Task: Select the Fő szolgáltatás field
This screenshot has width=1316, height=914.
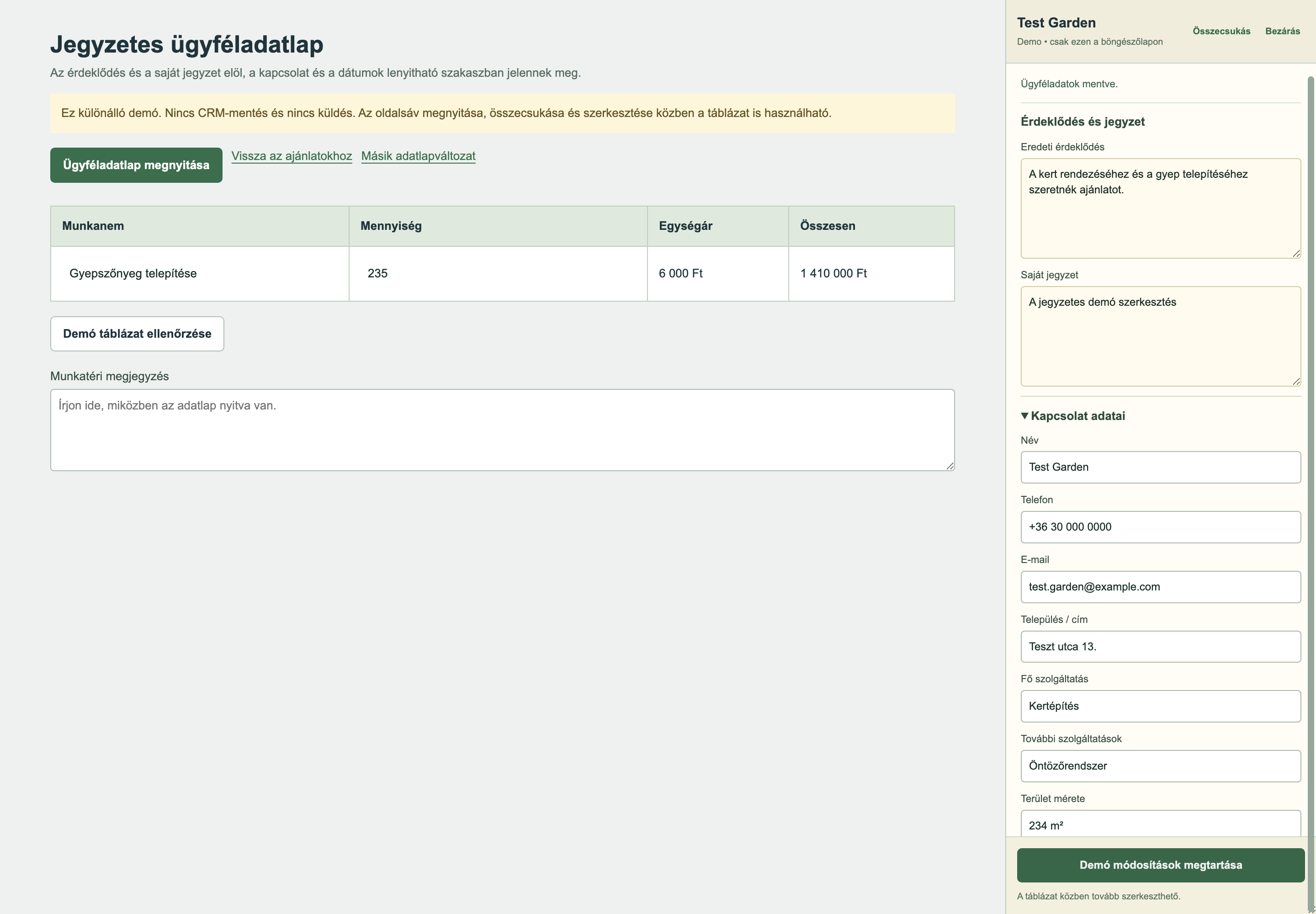Action: pyautogui.click(x=1160, y=706)
